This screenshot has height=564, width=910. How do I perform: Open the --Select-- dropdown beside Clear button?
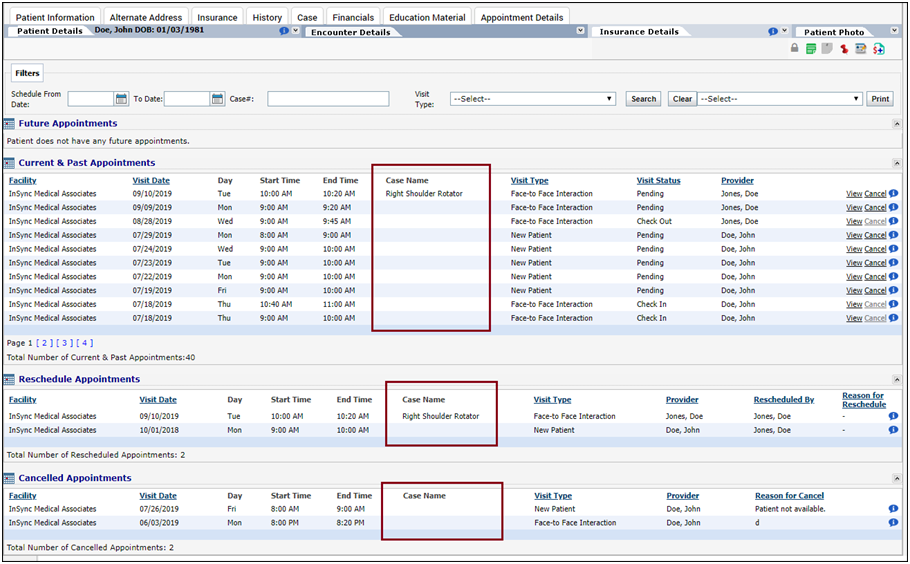tap(779, 99)
